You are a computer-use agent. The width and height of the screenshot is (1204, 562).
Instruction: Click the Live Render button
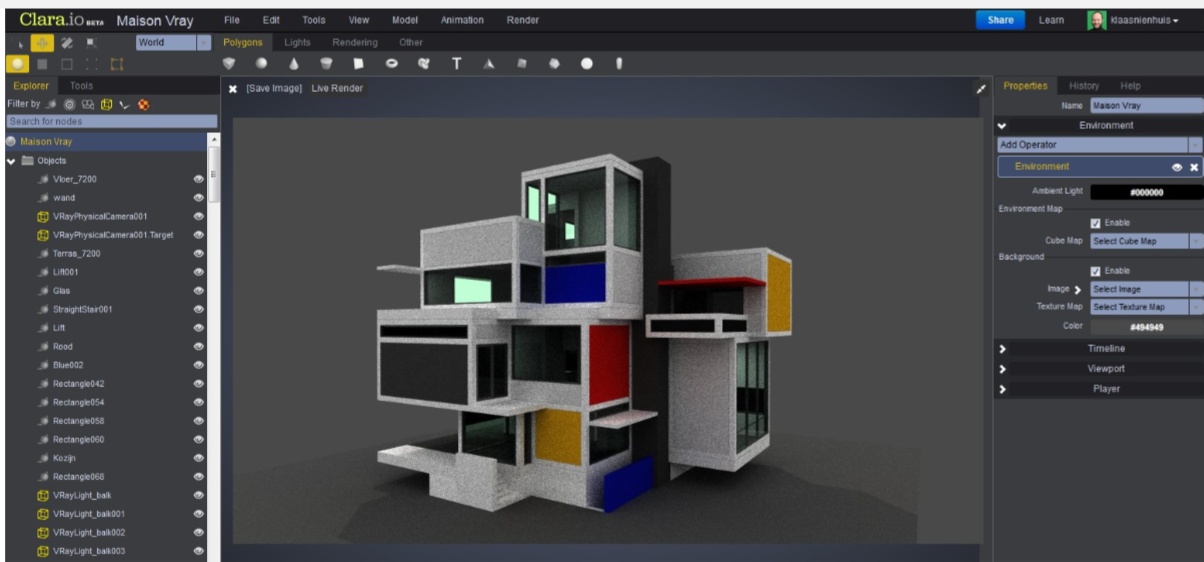tap(337, 89)
